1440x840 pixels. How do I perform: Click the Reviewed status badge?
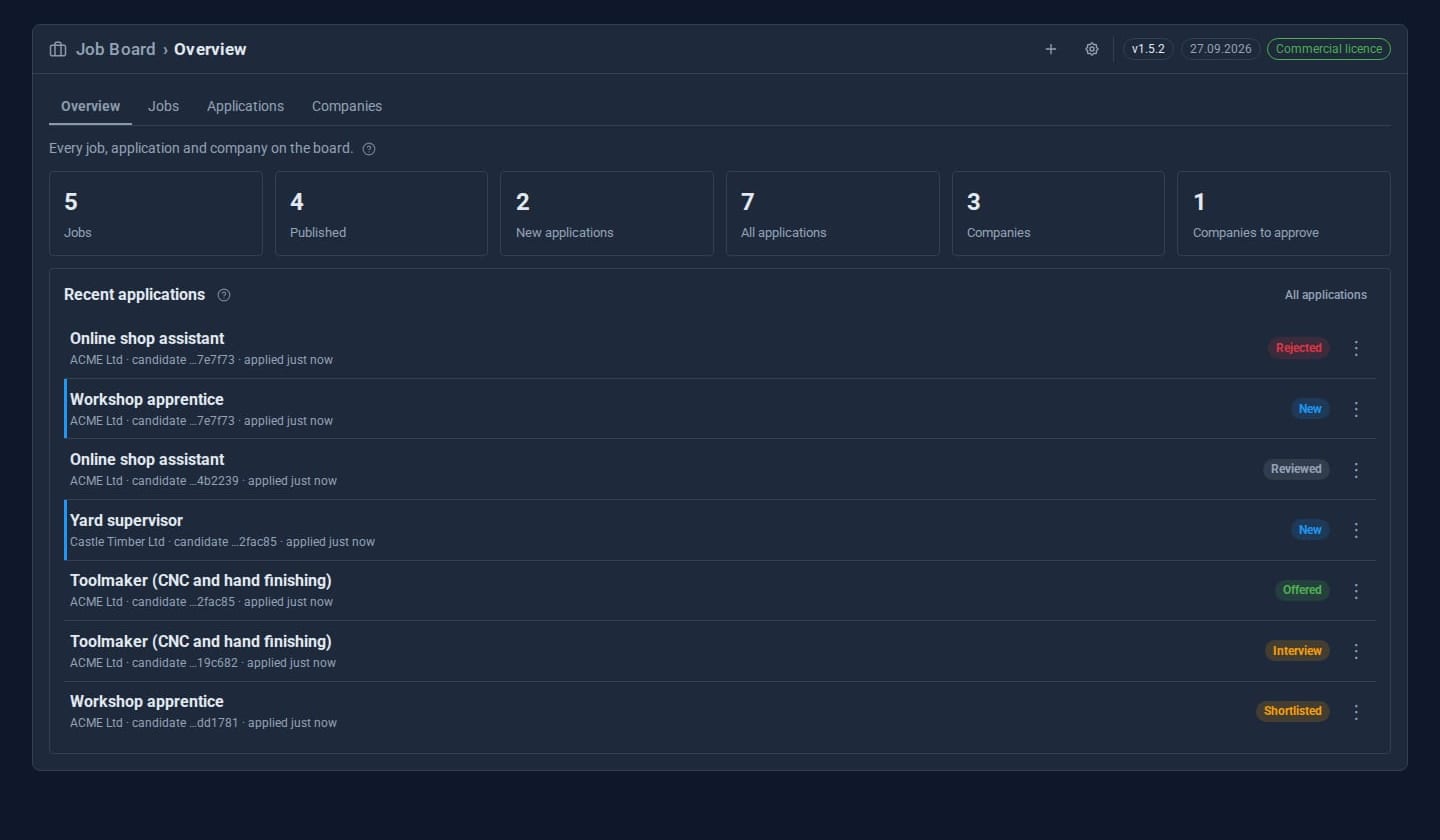point(1296,469)
